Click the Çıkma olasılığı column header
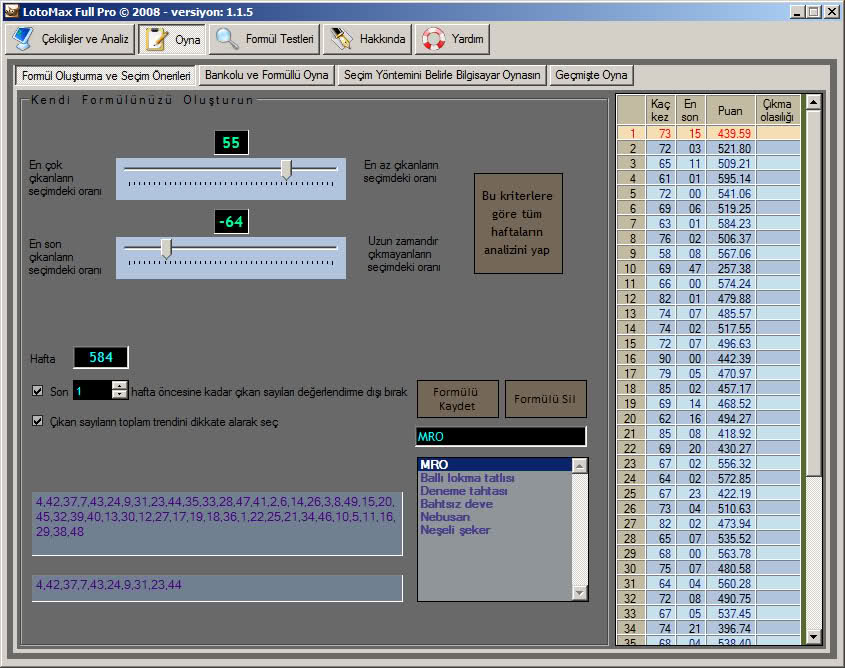Screen dimensions: 845x668 (778, 110)
